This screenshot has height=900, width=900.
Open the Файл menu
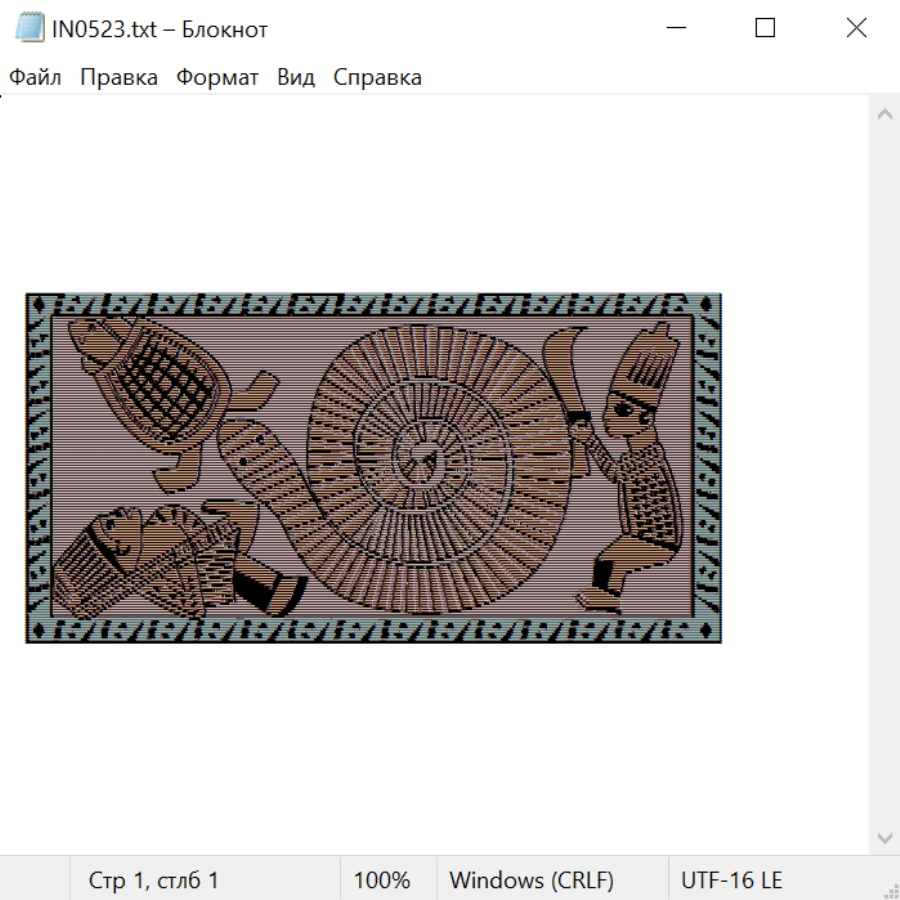(x=35, y=77)
